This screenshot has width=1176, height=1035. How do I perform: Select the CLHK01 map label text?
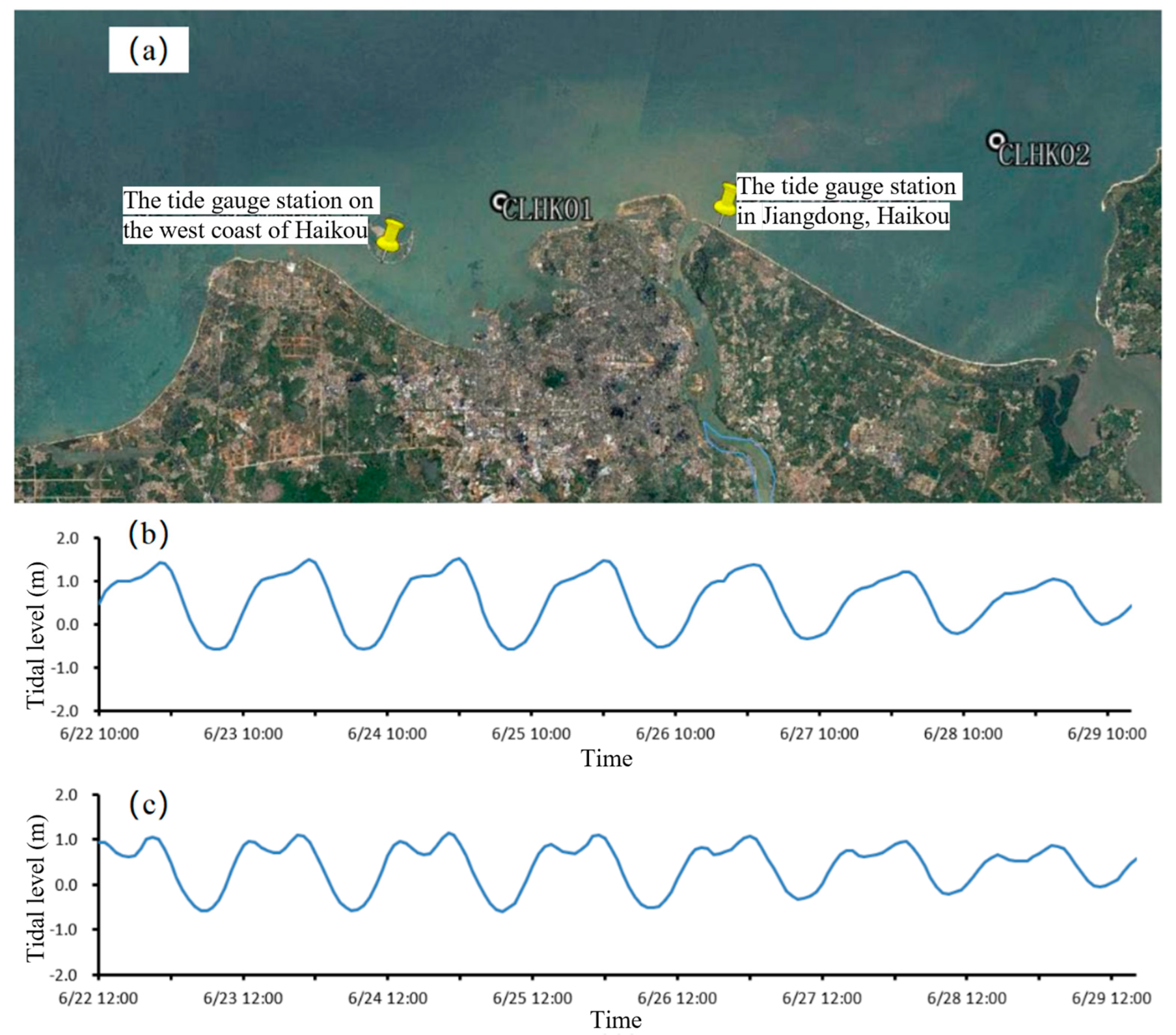click(547, 210)
